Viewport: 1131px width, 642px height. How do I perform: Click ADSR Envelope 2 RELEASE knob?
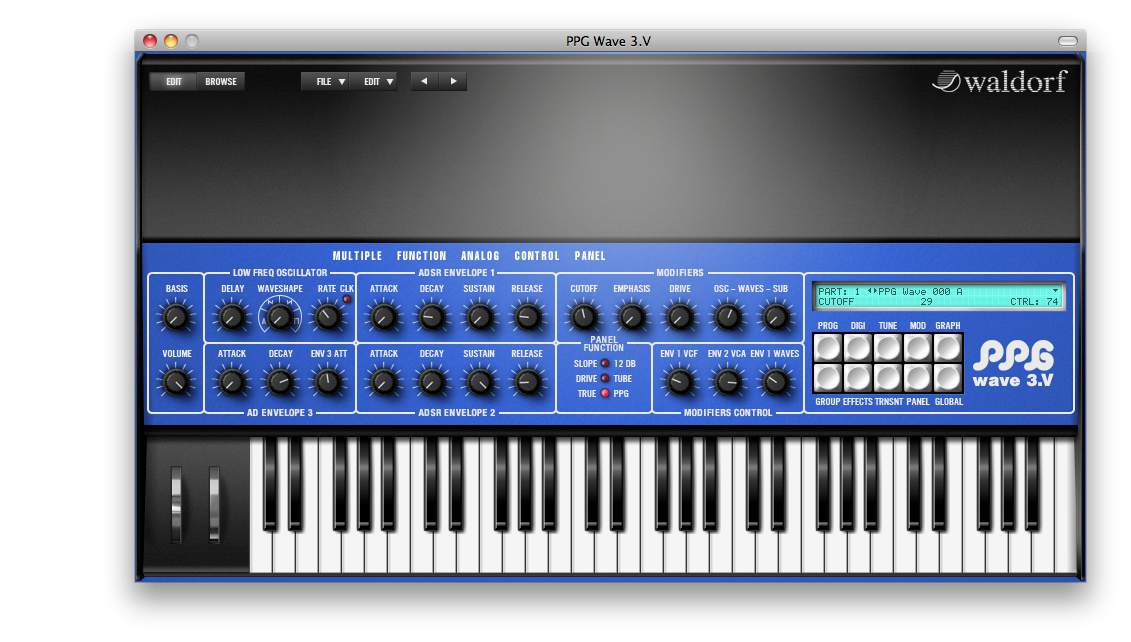pyautogui.click(x=527, y=382)
